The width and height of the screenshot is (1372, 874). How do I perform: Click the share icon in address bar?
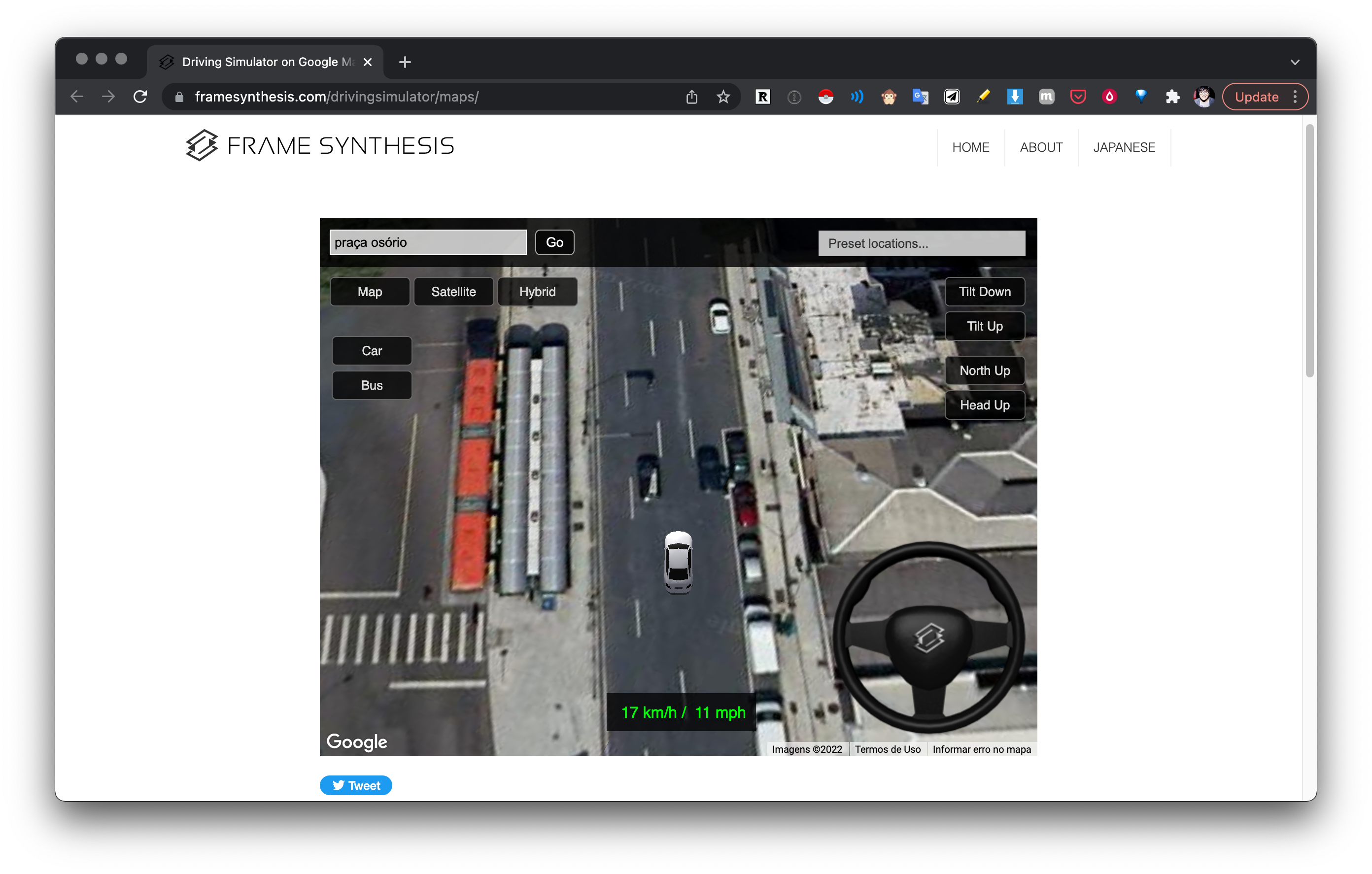pyautogui.click(x=692, y=97)
